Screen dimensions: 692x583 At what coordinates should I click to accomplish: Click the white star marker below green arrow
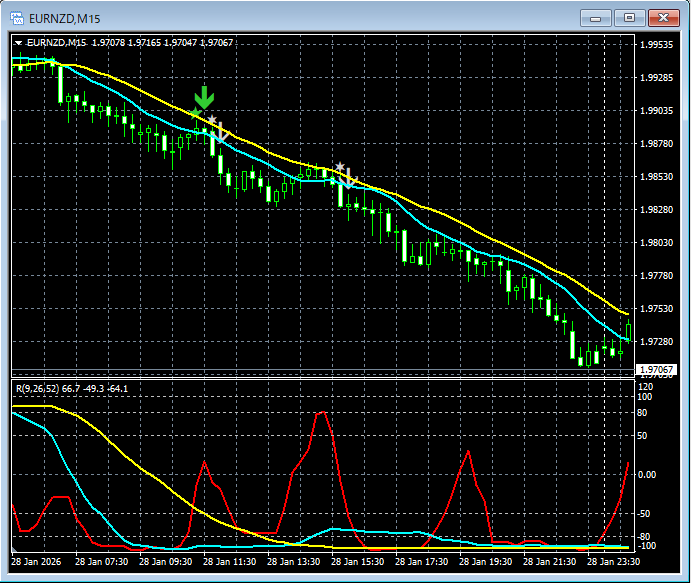[x=212, y=120]
